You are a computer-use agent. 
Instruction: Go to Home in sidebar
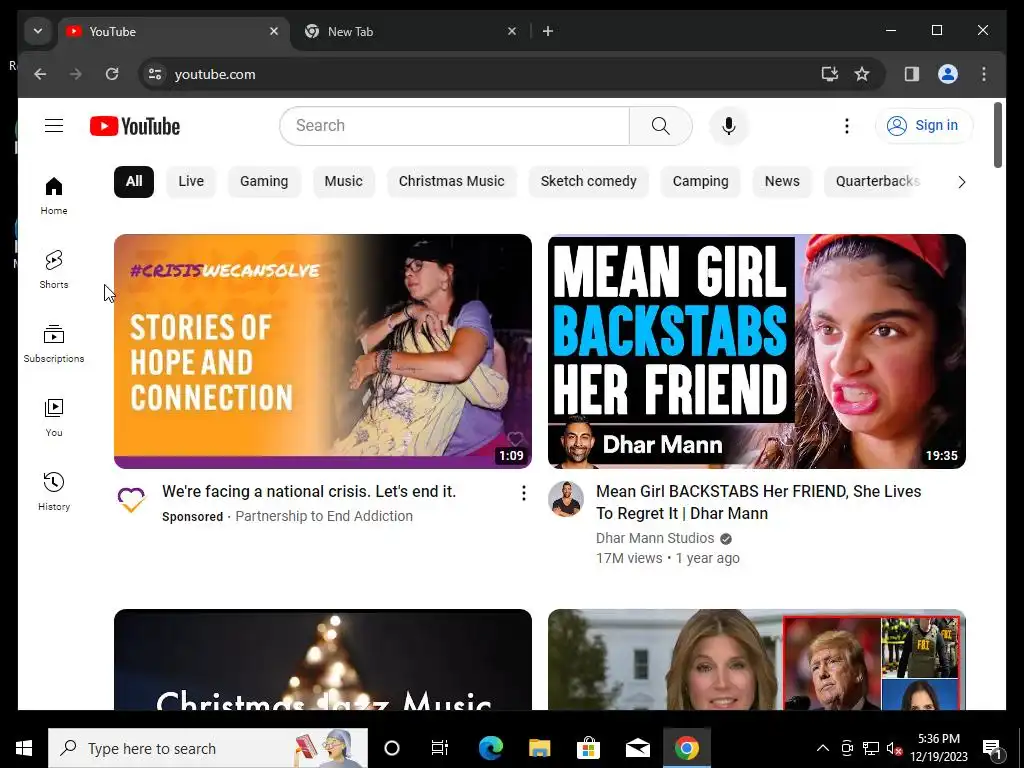click(x=54, y=195)
